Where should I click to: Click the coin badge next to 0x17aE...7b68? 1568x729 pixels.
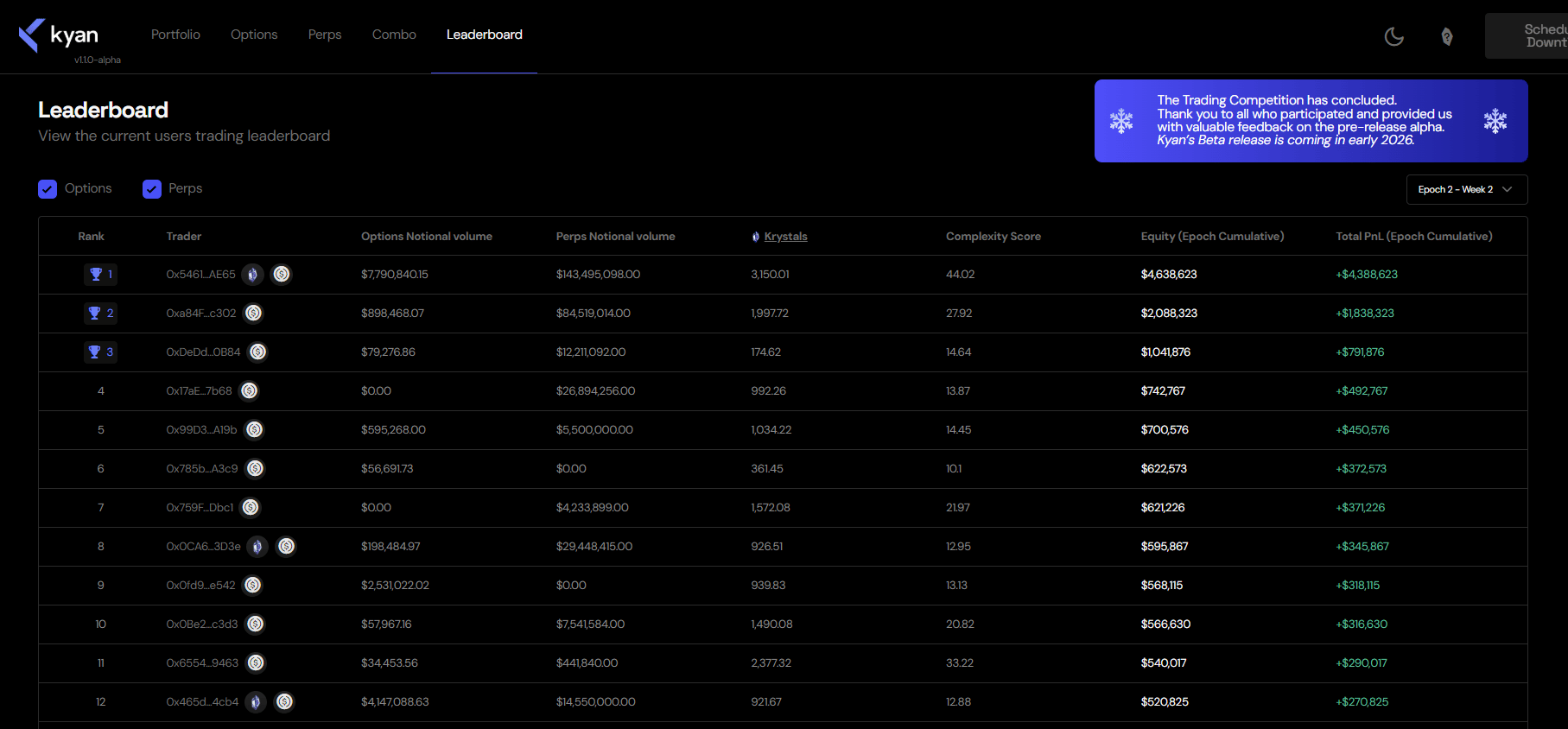point(249,391)
